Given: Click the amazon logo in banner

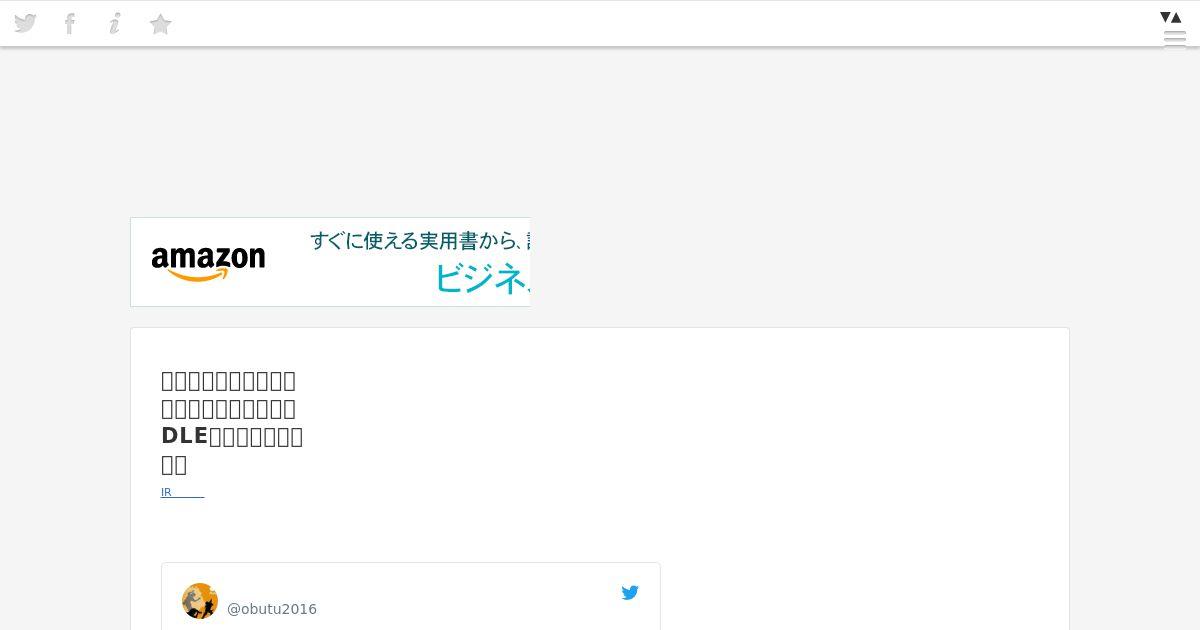Looking at the screenshot, I should coord(208,263).
